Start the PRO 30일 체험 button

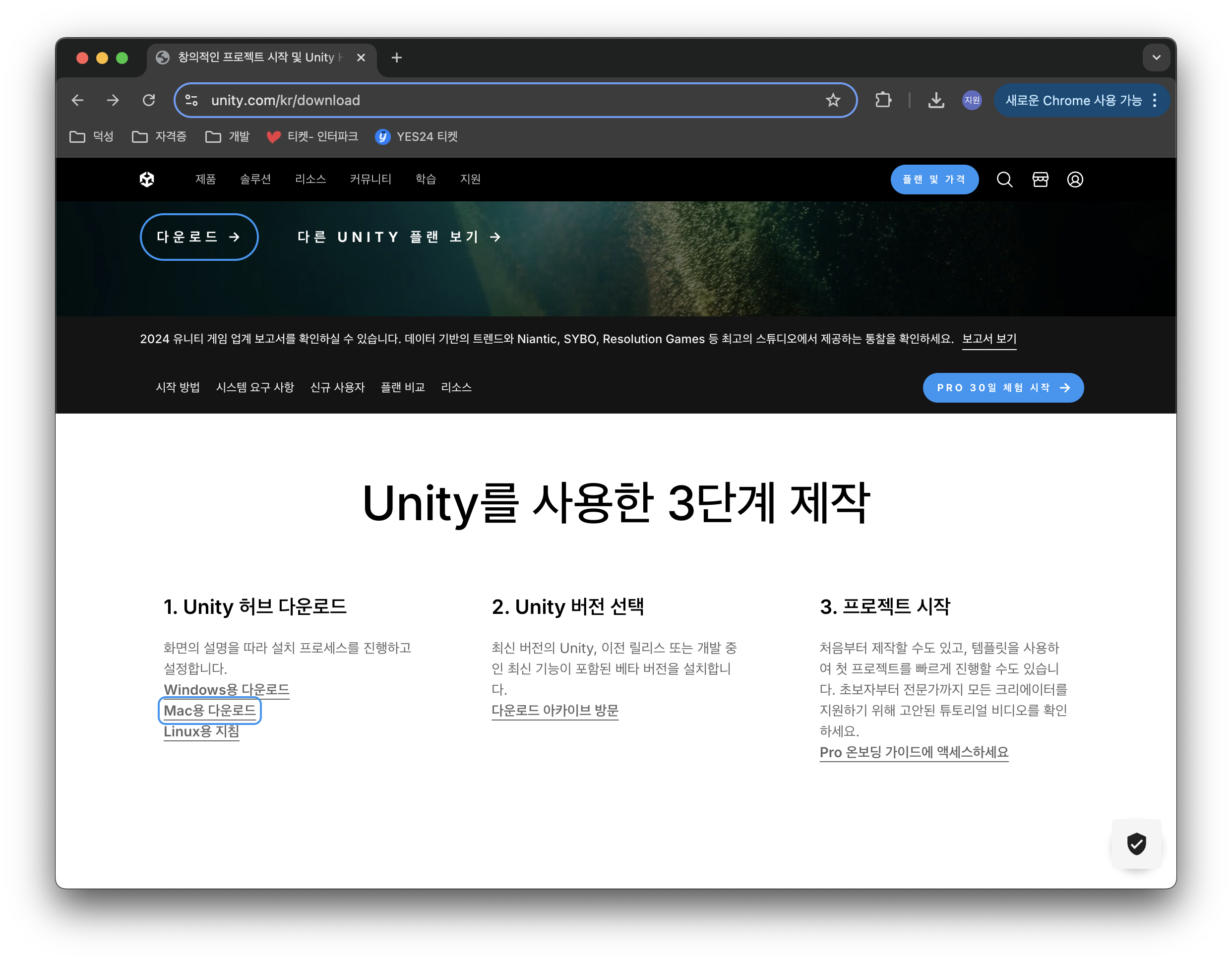click(1002, 388)
